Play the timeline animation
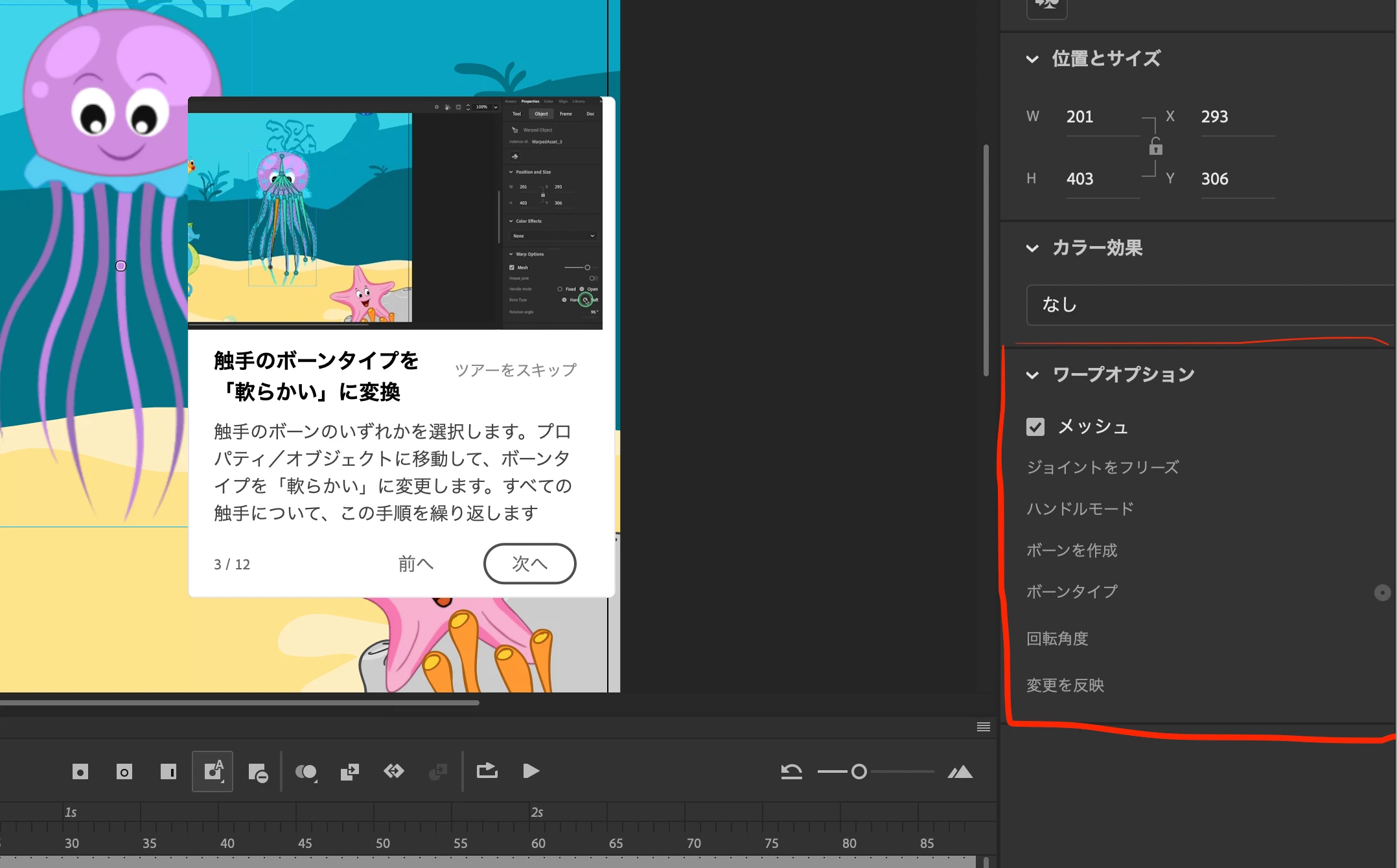The image size is (1397, 868). click(x=531, y=771)
